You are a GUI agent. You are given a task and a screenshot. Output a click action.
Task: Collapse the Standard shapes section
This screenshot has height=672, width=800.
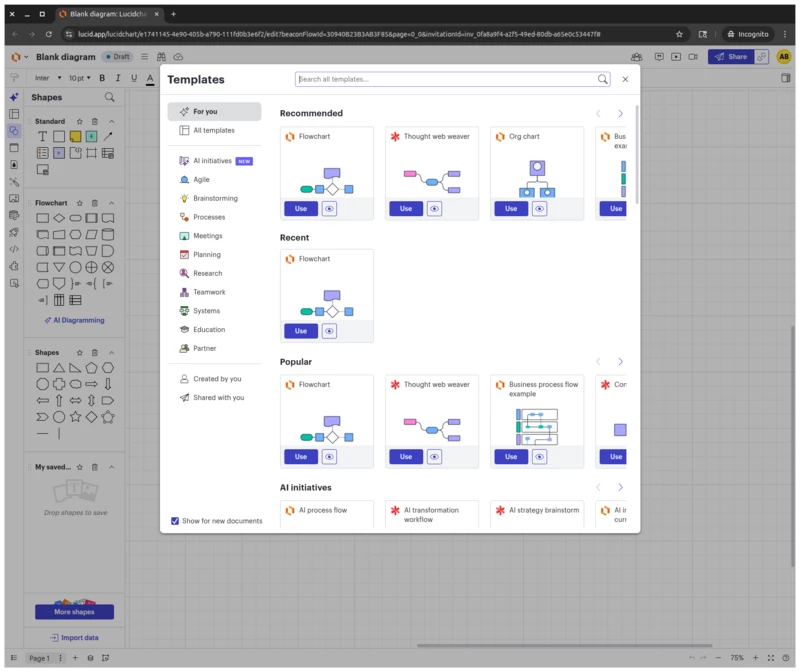click(x=111, y=121)
